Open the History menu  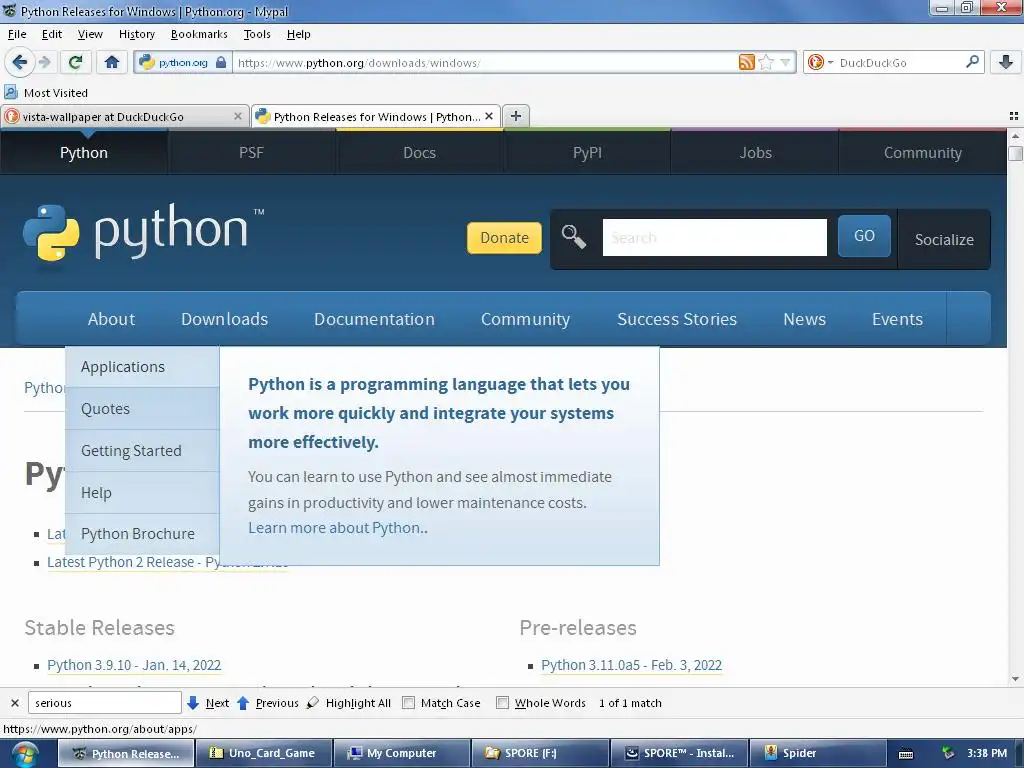(x=136, y=34)
